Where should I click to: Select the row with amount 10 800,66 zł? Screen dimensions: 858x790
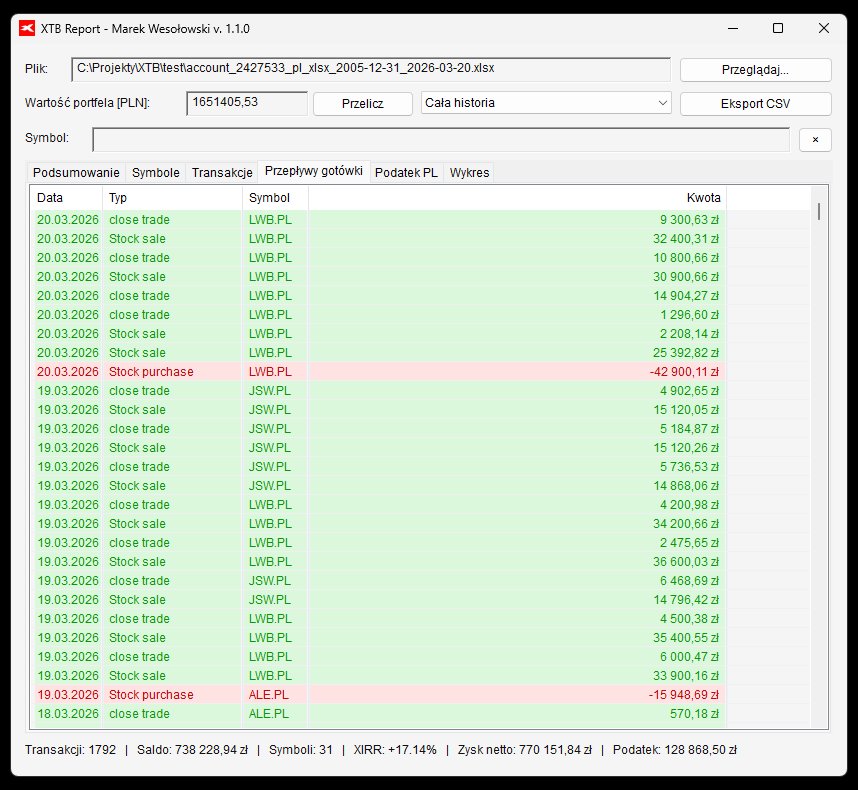click(378, 258)
